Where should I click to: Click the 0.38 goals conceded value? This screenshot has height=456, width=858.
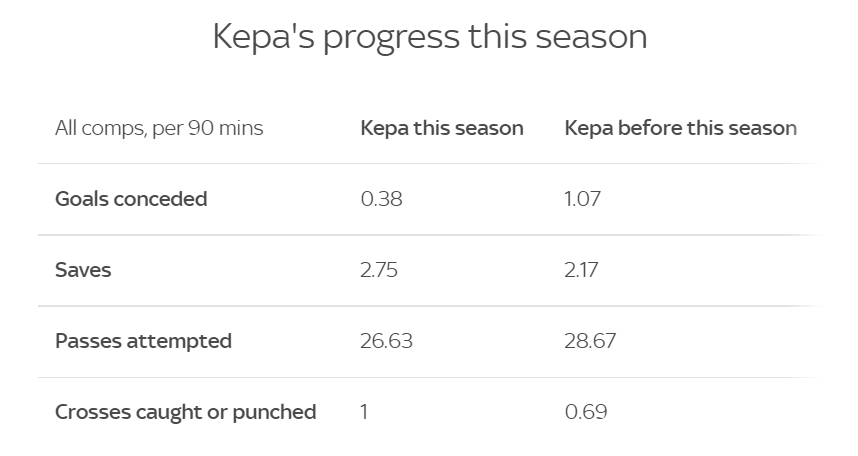[x=381, y=198]
